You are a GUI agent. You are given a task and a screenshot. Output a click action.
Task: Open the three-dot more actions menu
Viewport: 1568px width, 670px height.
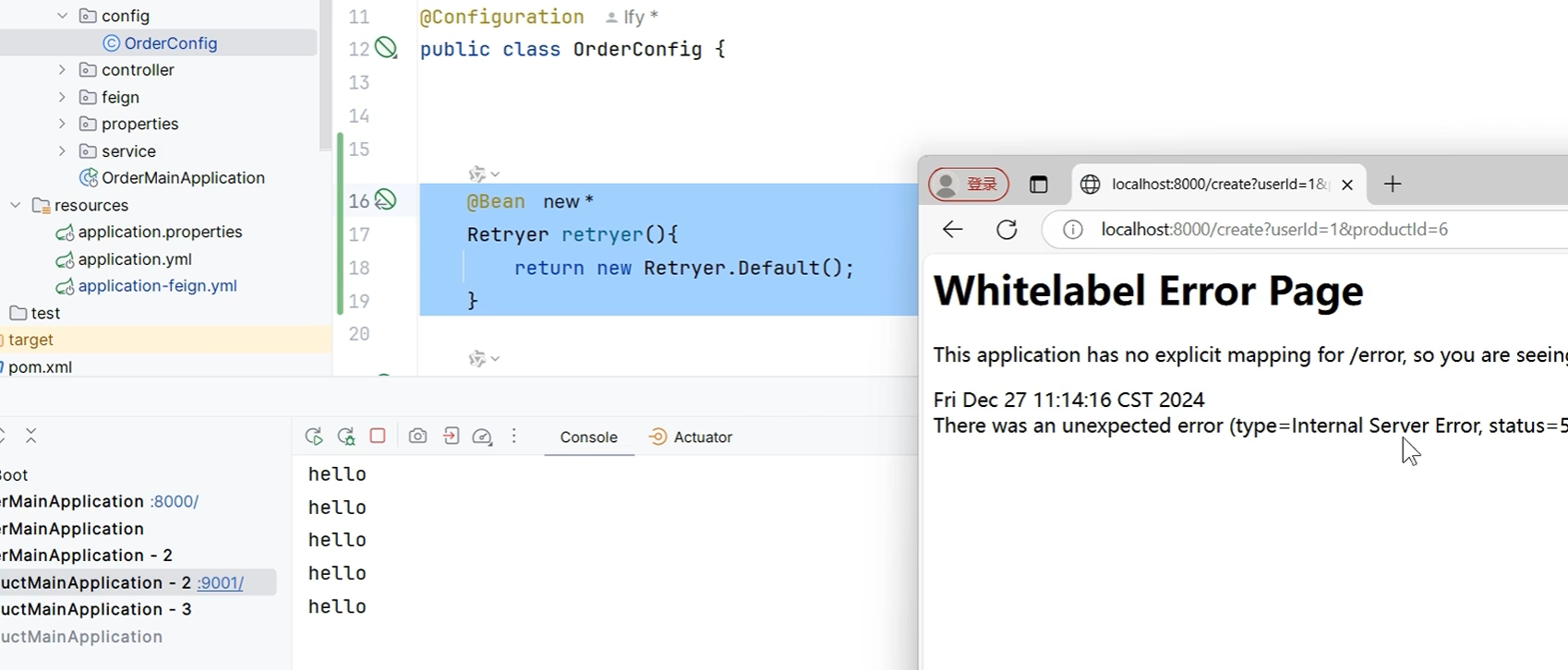click(x=514, y=437)
